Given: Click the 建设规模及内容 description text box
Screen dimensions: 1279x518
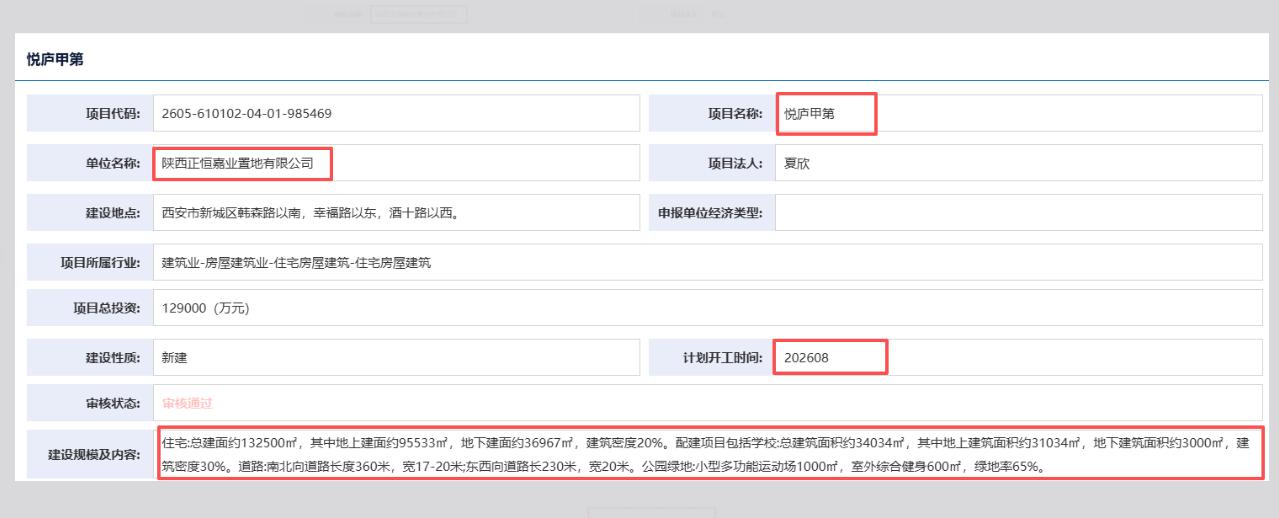Looking at the screenshot, I should point(710,454).
